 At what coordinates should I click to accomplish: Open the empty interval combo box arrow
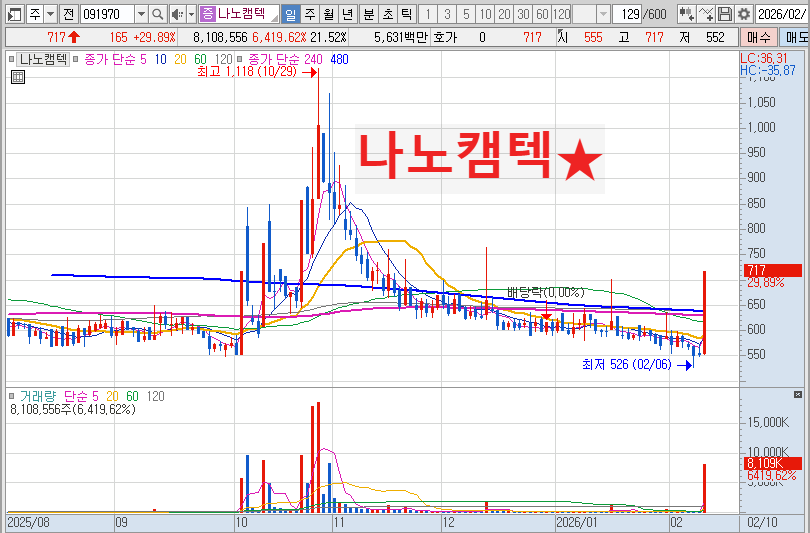point(603,14)
